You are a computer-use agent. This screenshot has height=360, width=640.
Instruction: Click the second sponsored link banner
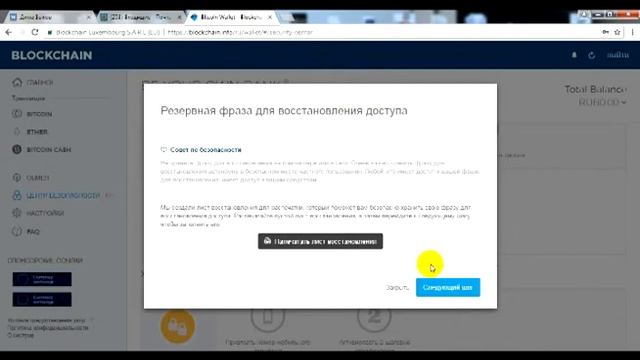[42, 299]
